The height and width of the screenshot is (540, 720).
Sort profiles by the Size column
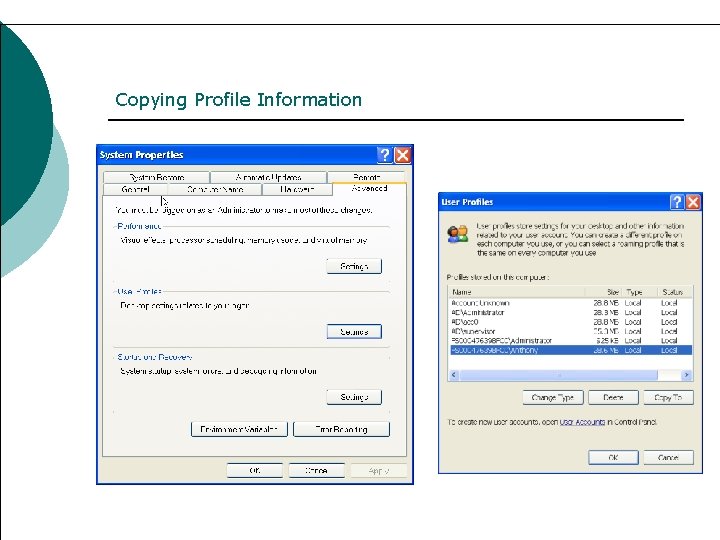603,292
